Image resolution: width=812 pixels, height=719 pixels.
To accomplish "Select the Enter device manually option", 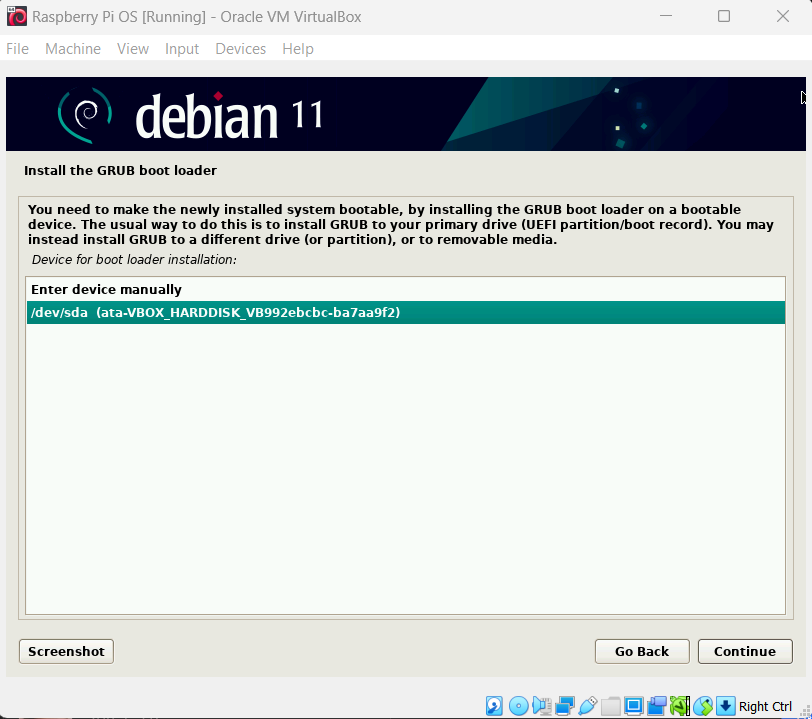I will click(x=106, y=289).
